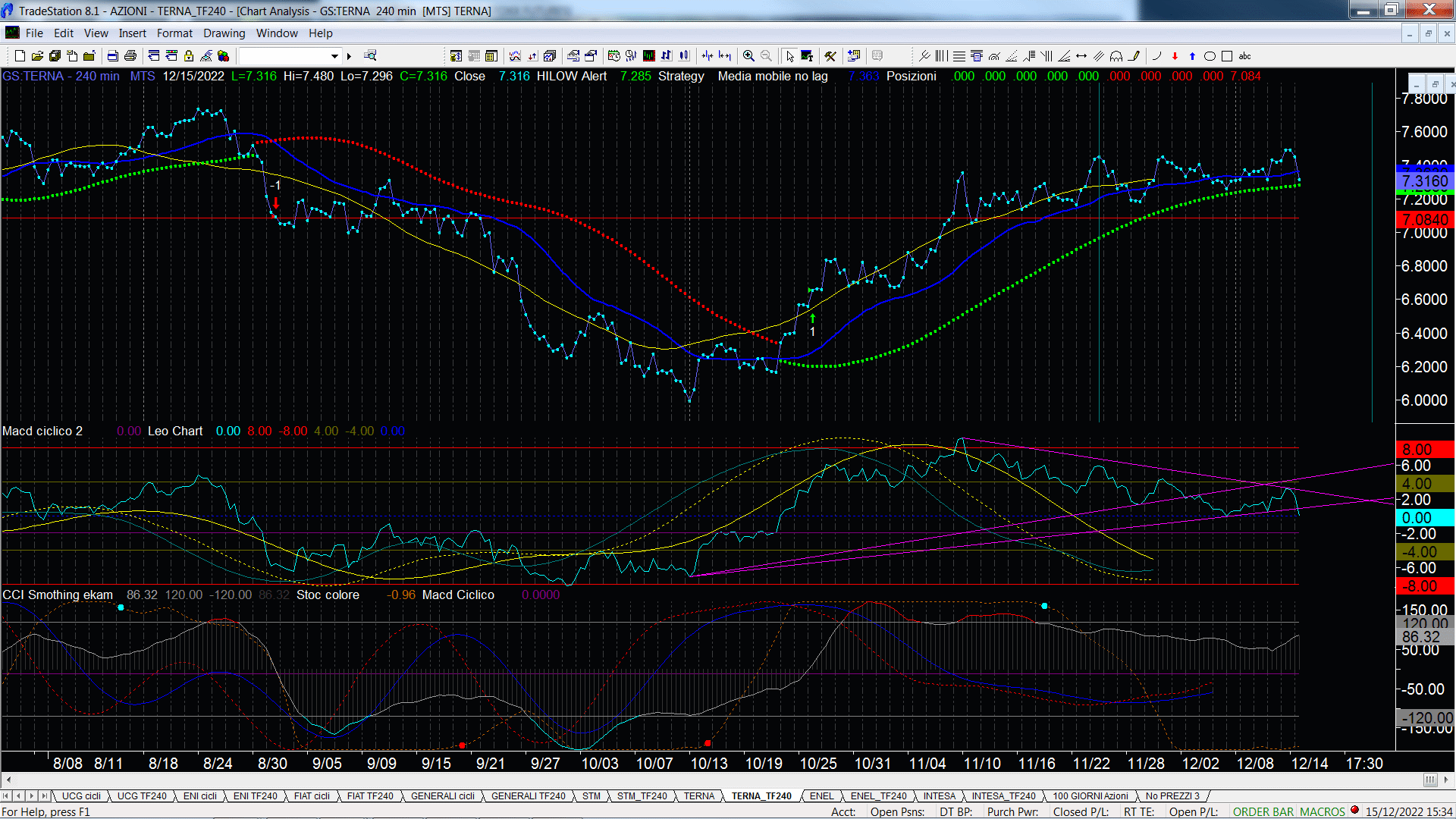1456x819 pixels.
Task: Click the toolbar command input field
Action: click(284, 56)
